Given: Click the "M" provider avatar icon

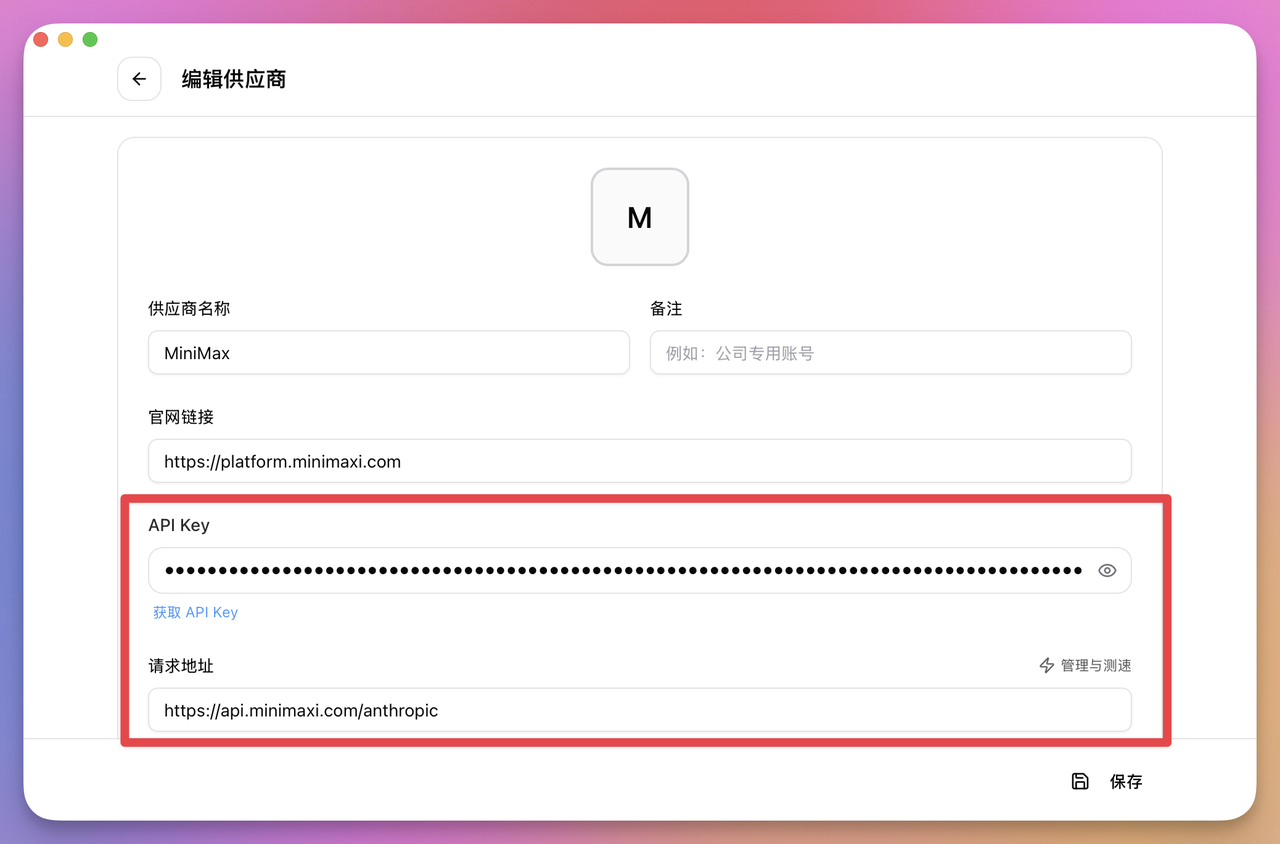Looking at the screenshot, I should pyautogui.click(x=640, y=217).
